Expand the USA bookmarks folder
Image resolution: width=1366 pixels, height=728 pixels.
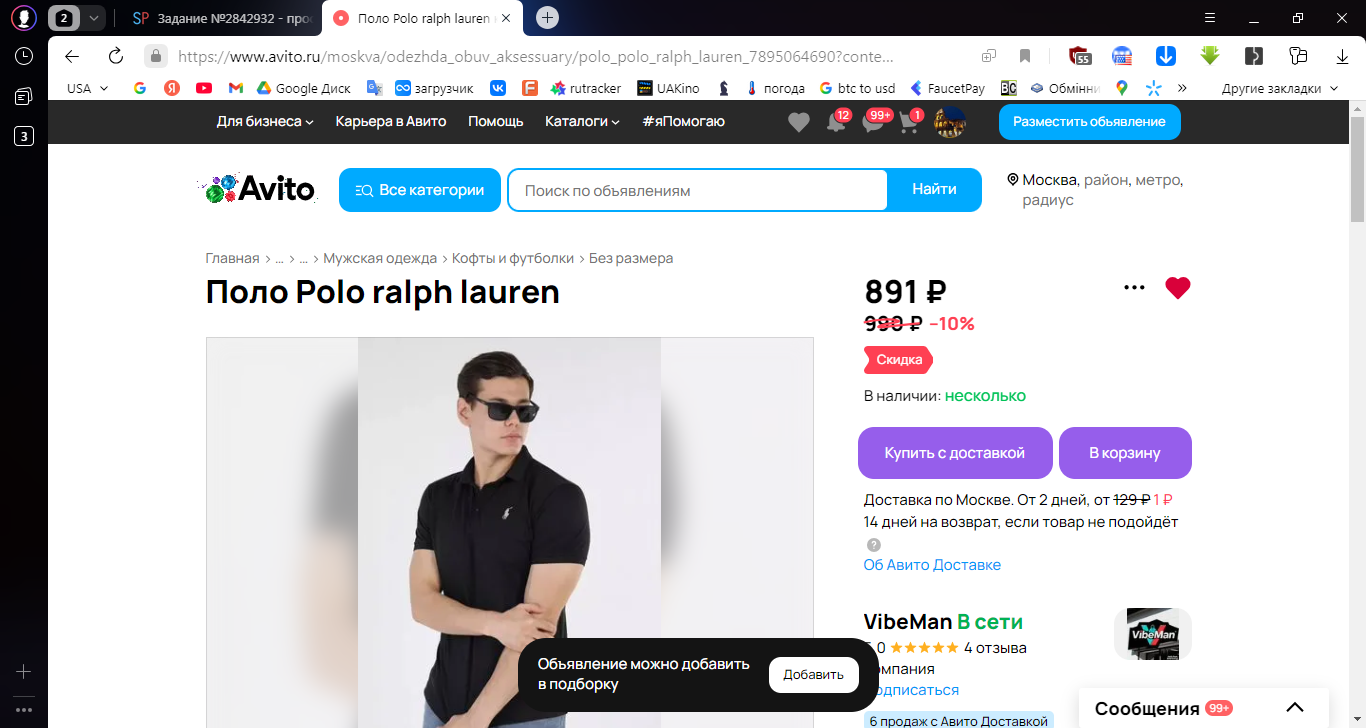pyautogui.click(x=88, y=88)
